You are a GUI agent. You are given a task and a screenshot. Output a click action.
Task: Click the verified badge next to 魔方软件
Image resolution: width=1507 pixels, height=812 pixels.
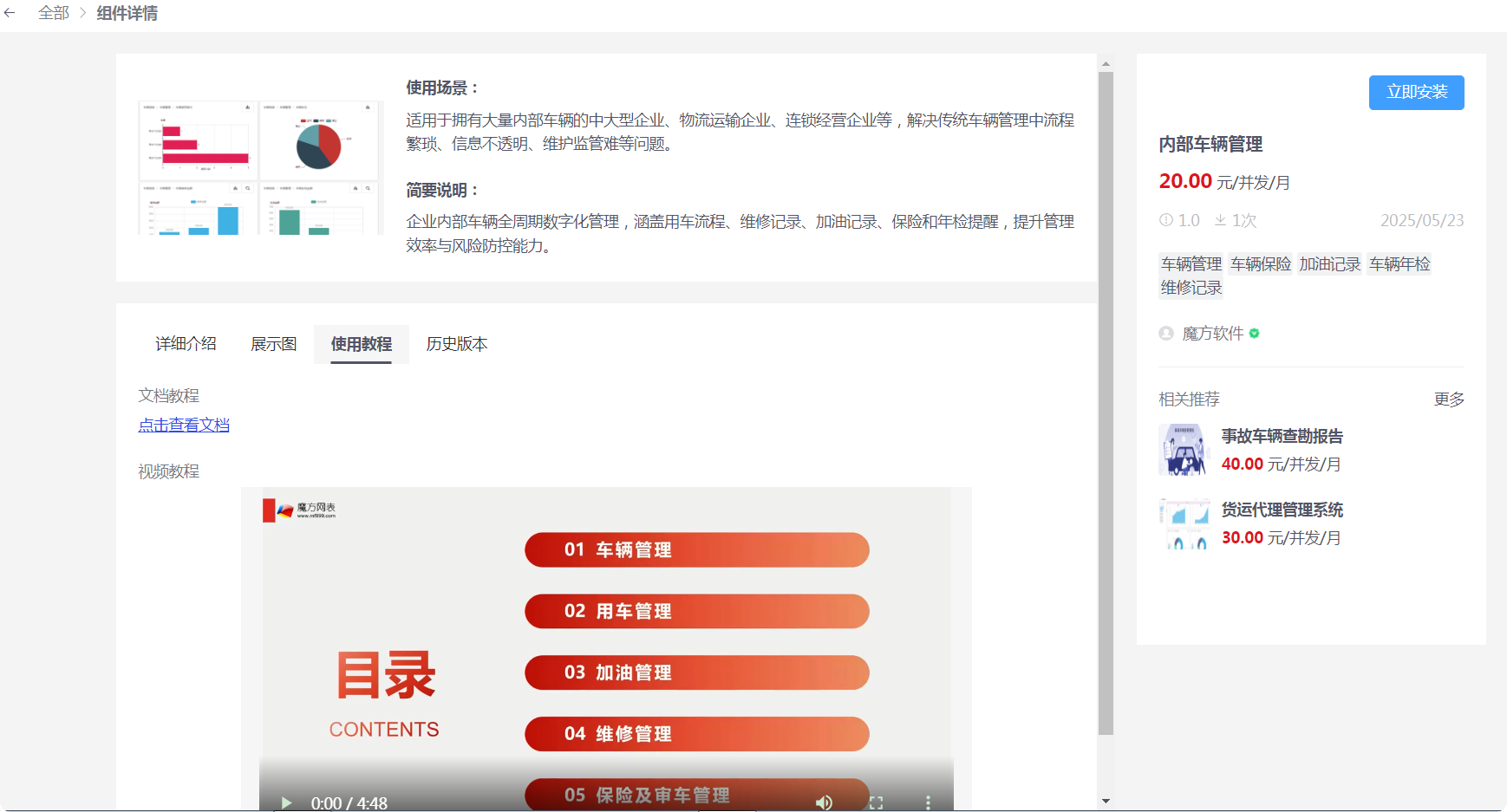(x=1254, y=334)
